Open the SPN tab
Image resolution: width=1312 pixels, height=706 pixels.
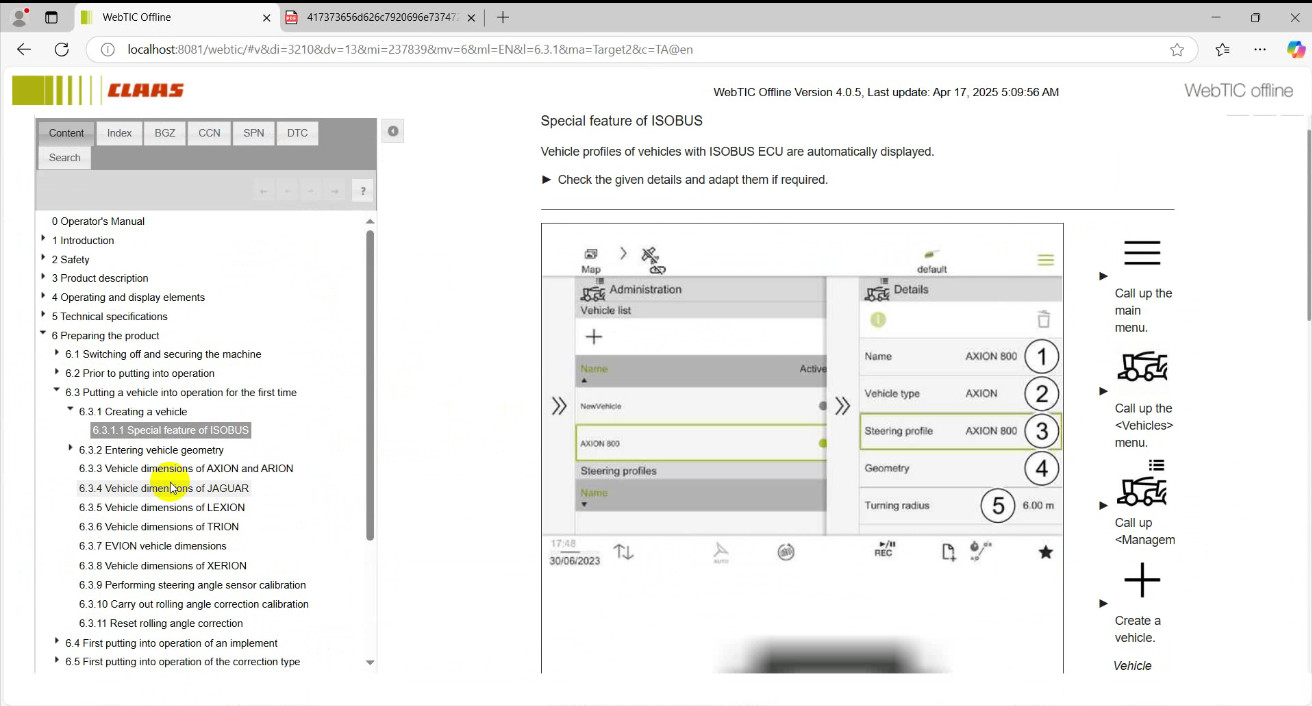click(254, 133)
